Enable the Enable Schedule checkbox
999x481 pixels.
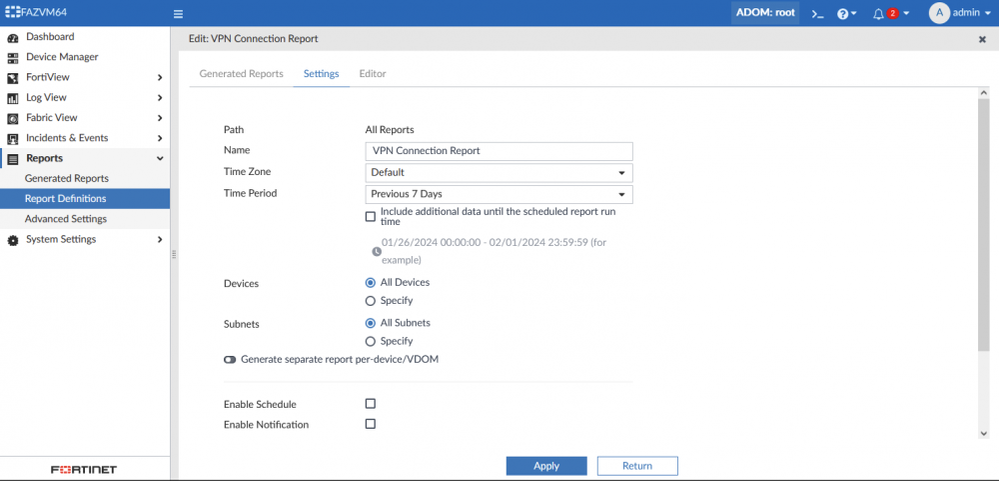(370, 404)
